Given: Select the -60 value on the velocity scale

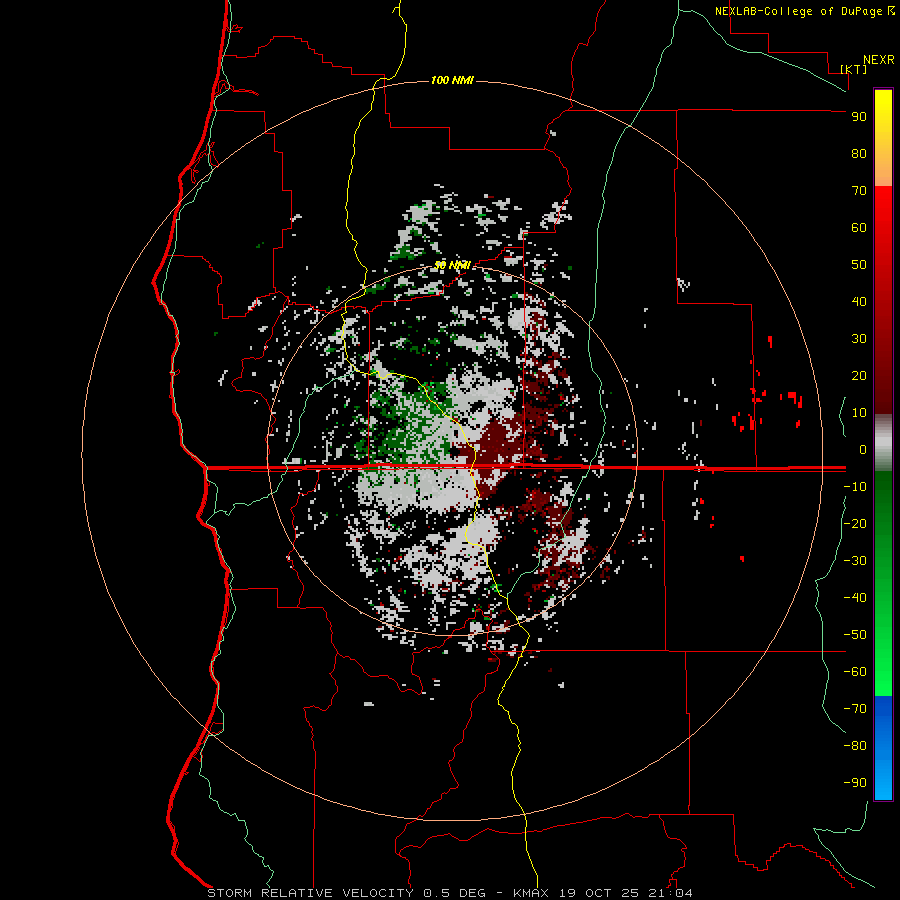Looking at the screenshot, I should point(855,672).
